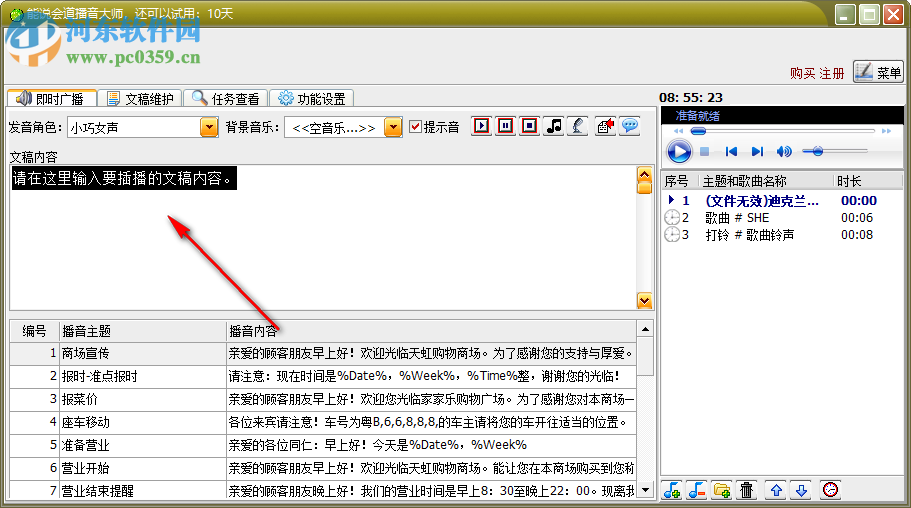Switch to the 文稿维护 tab
911x508 pixels.
point(140,98)
